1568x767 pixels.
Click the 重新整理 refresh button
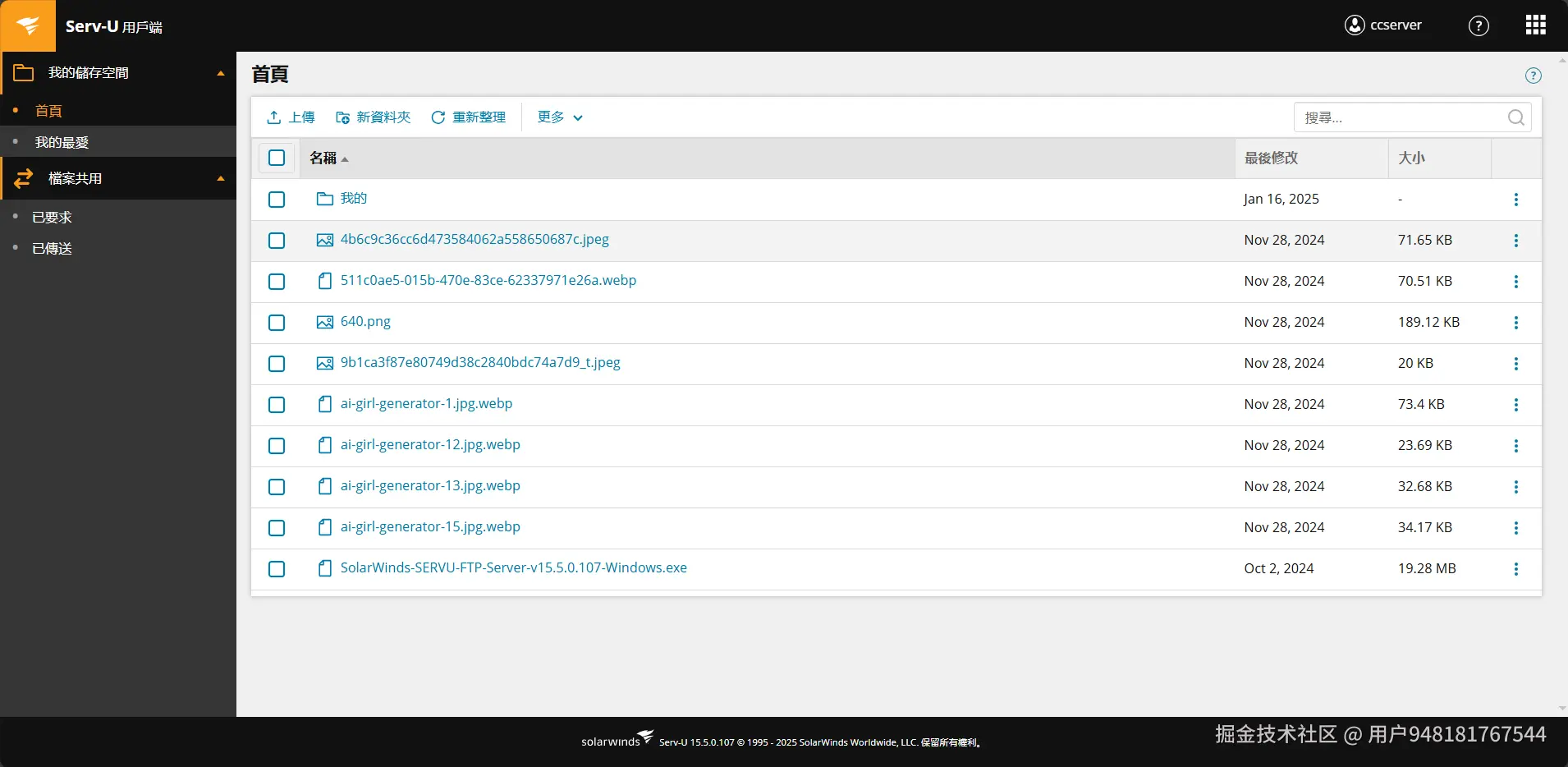[x=468, y=117]
